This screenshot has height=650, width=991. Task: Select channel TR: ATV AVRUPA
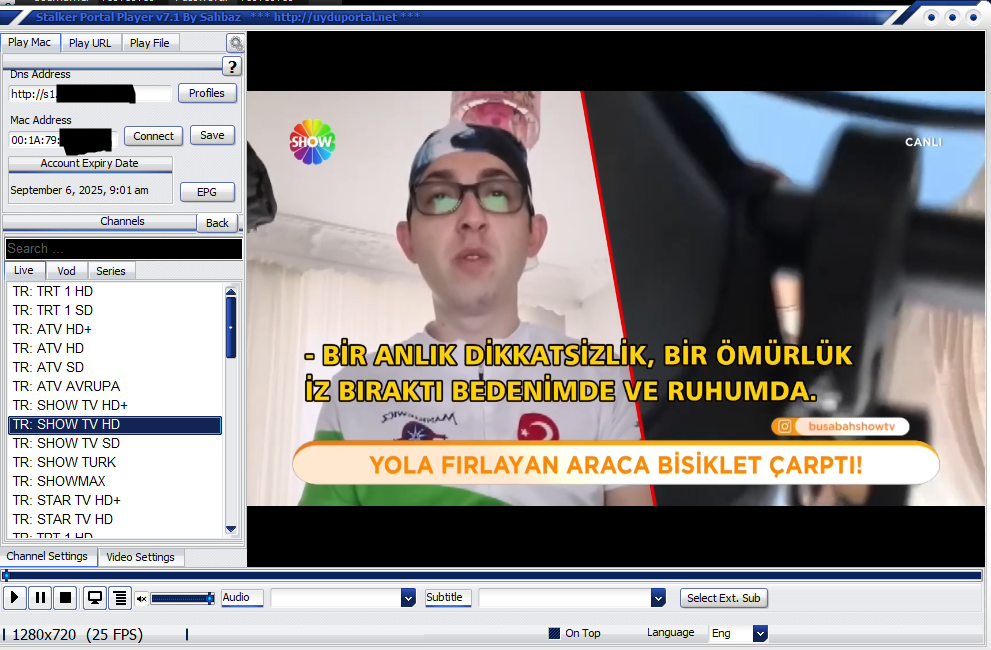click(x=116, y=386)
